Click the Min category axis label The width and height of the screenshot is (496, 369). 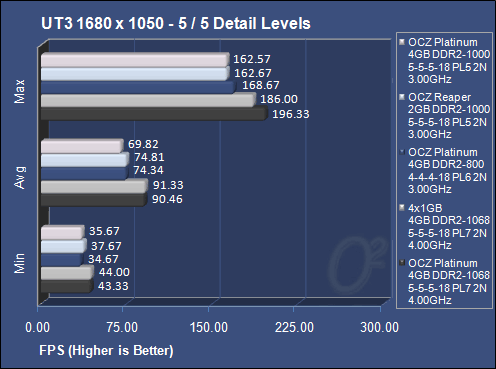click(19, 263)
